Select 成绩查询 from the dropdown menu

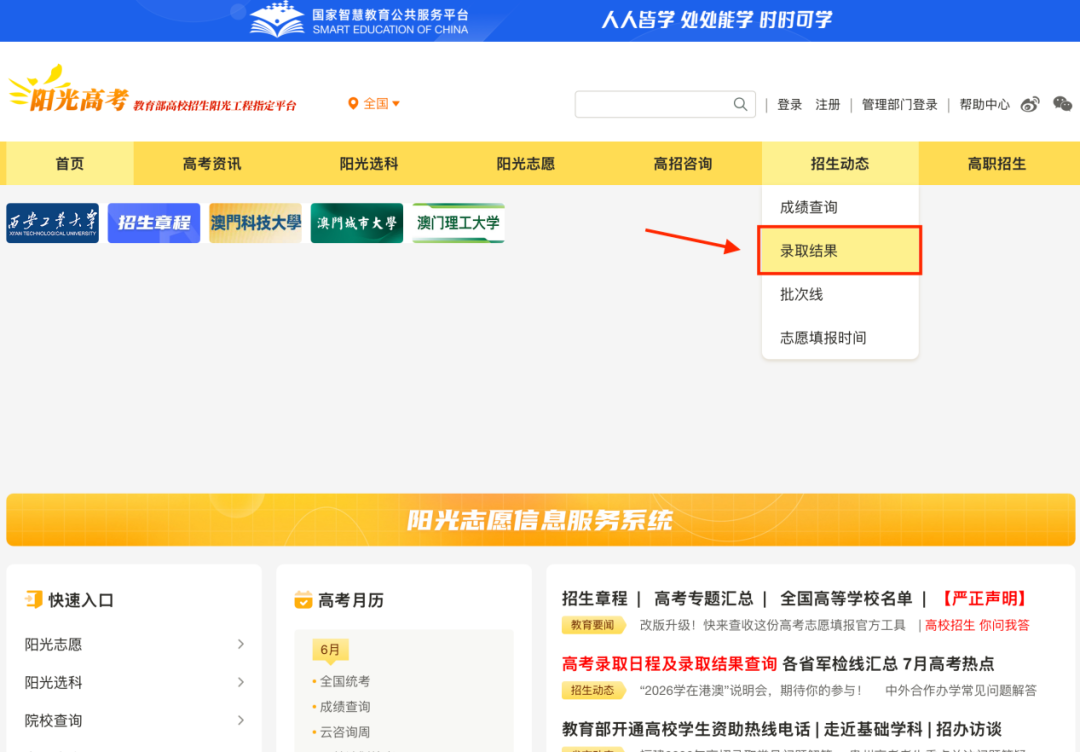(840, 207)
